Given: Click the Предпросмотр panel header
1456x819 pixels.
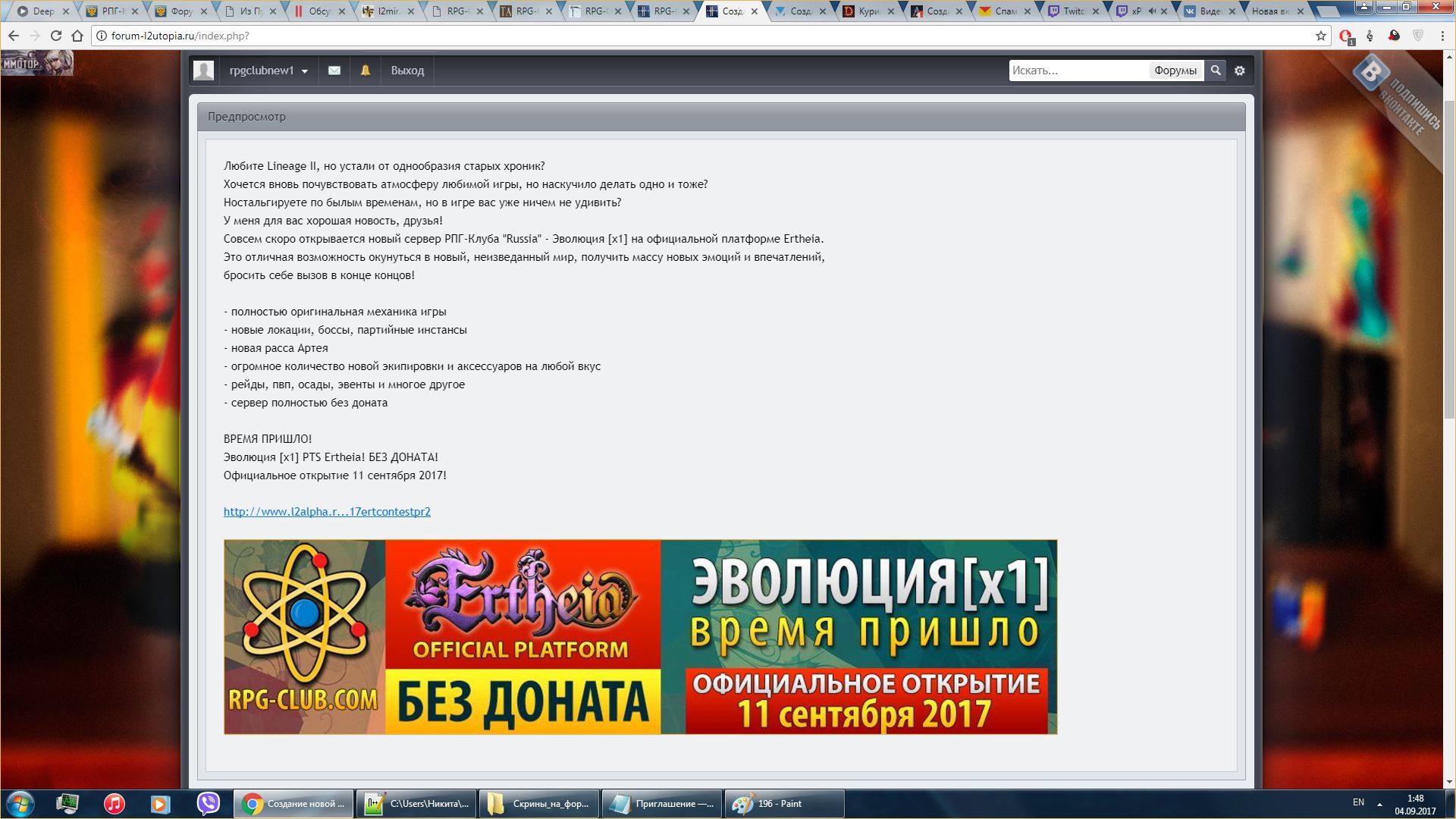Looking at the screenshot, I should [721, 117].
